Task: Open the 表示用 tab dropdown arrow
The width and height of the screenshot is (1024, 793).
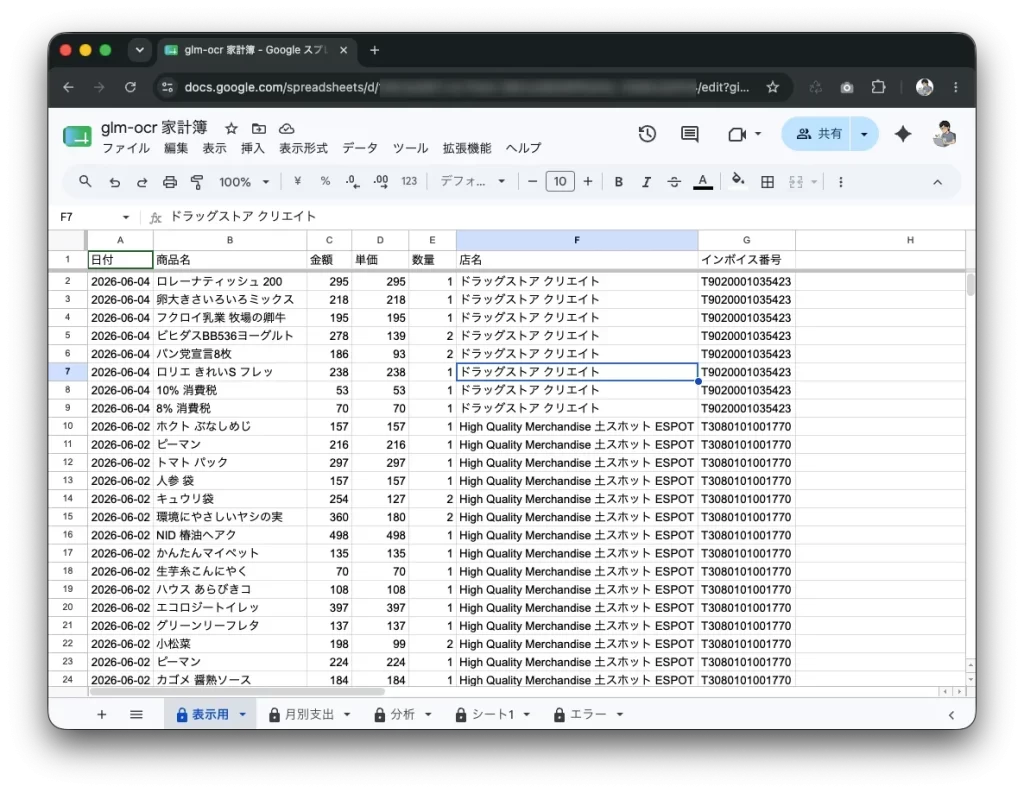Action: click(242, 715)
